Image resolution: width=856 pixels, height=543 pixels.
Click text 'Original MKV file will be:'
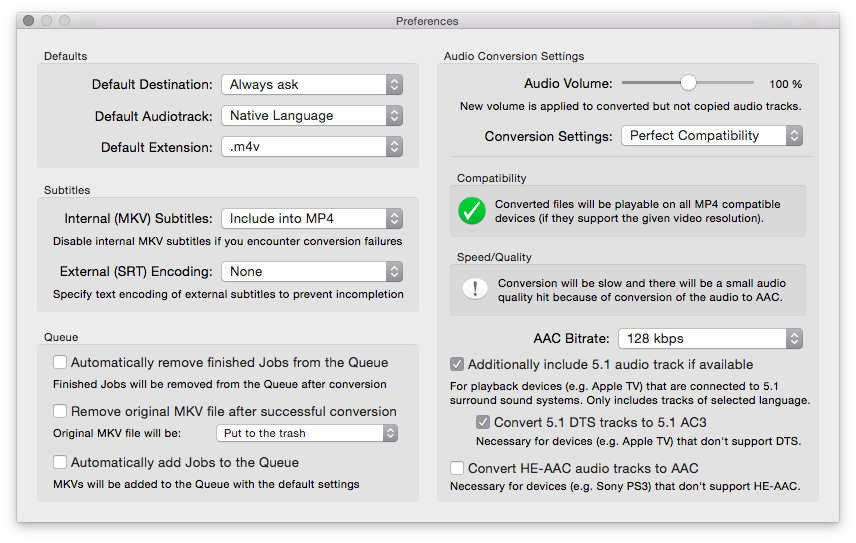tap(117, 433)
